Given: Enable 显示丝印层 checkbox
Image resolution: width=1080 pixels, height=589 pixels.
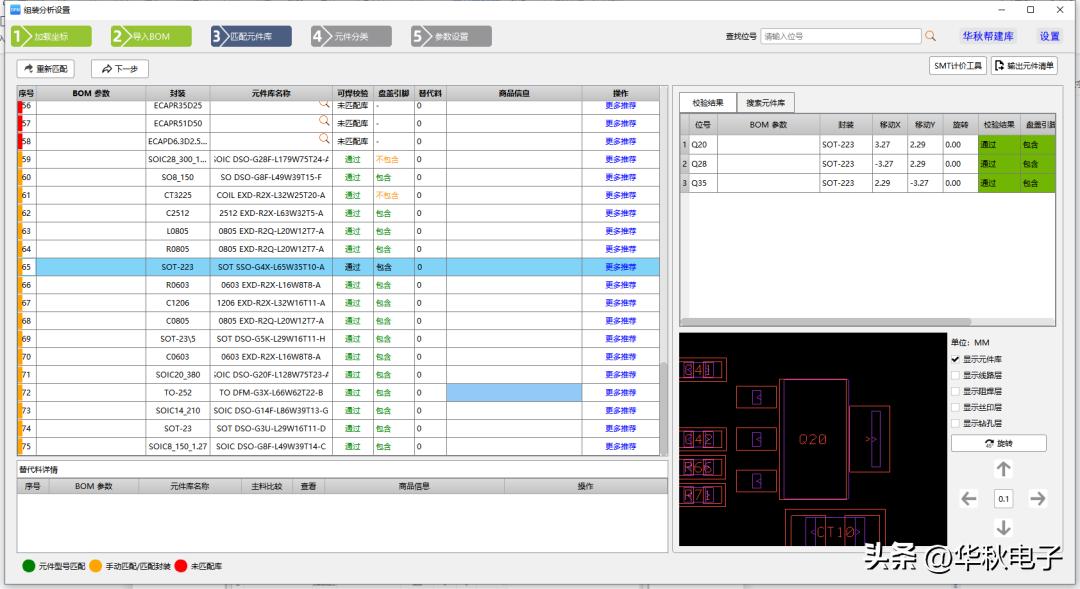Looking at the screenshot, I should click(953, 406).
